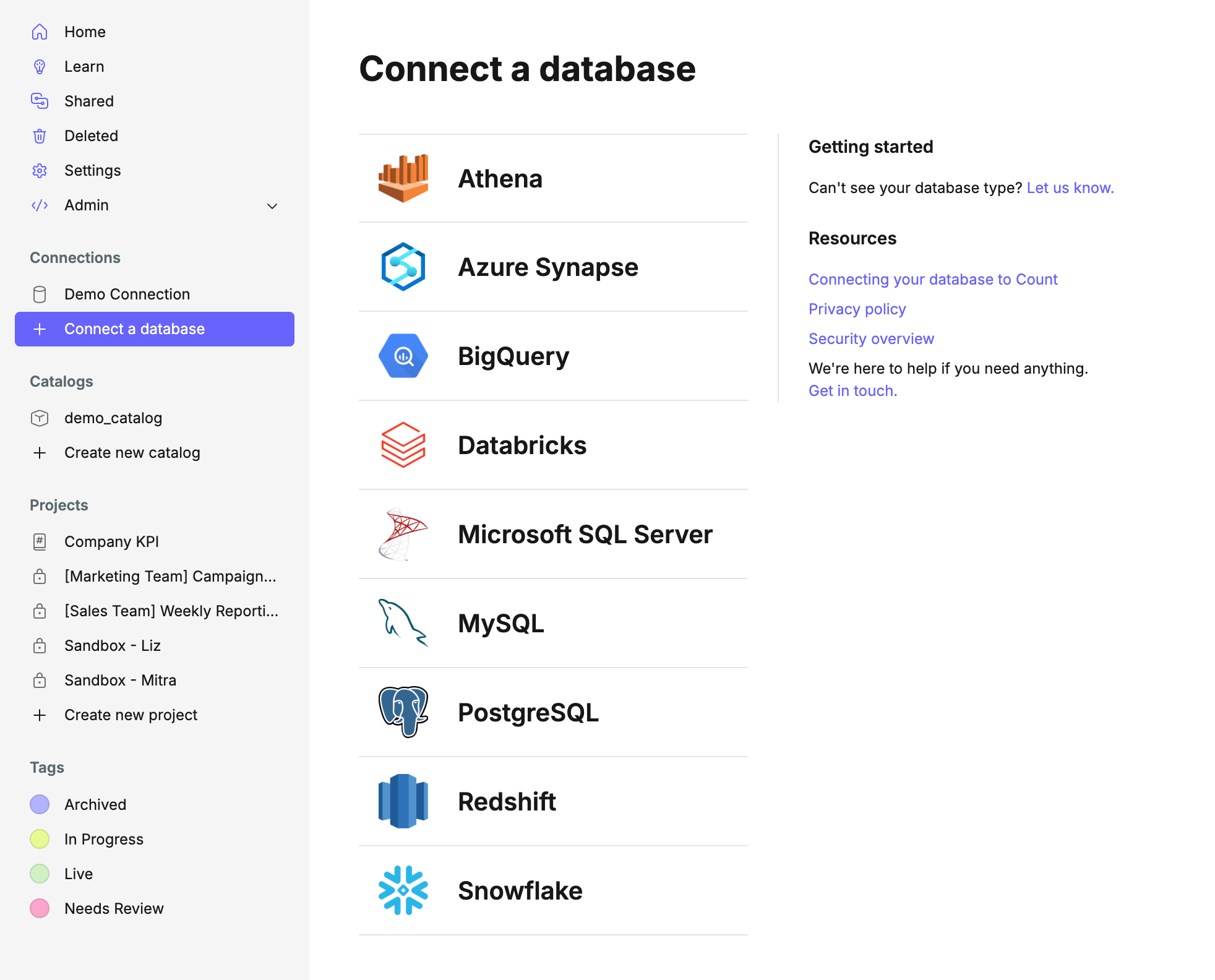Click the Snowflake logo icon

point(403,890)
